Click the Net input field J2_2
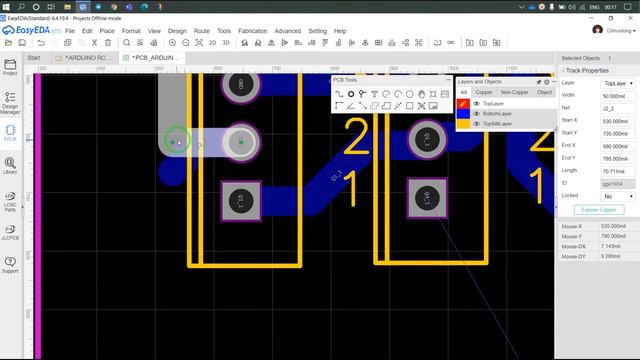Viewport: 640px width, 360px height. click(x=618, y=109)
